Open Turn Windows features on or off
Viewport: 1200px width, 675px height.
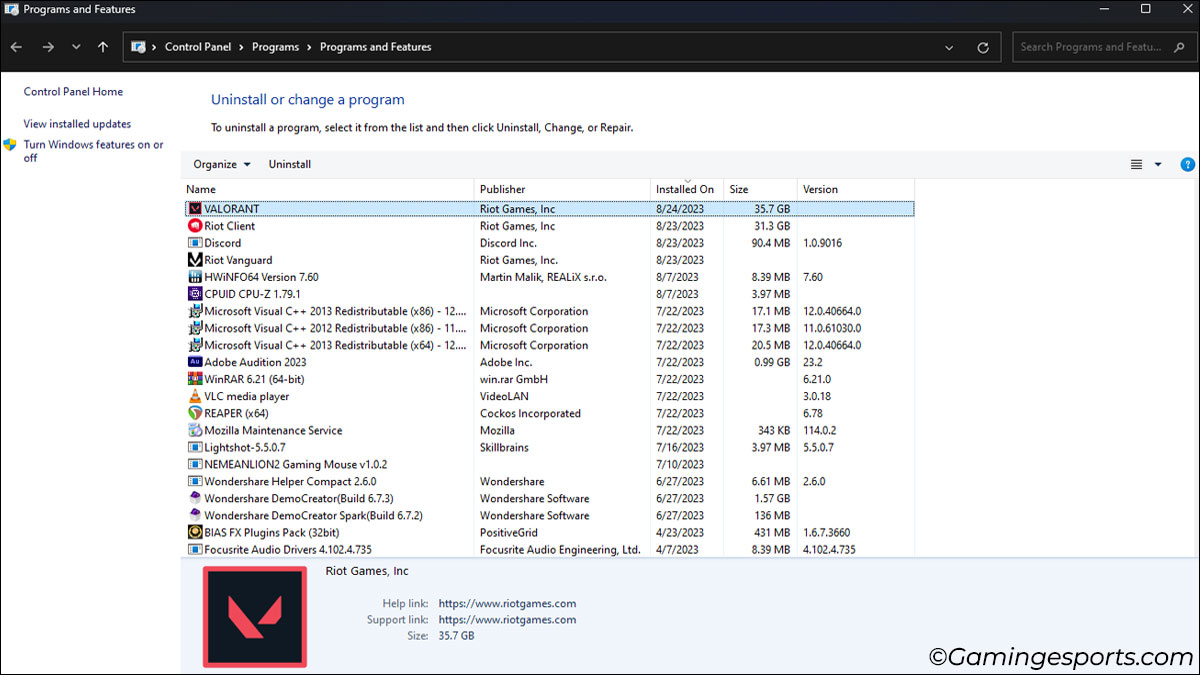[93, 151]
